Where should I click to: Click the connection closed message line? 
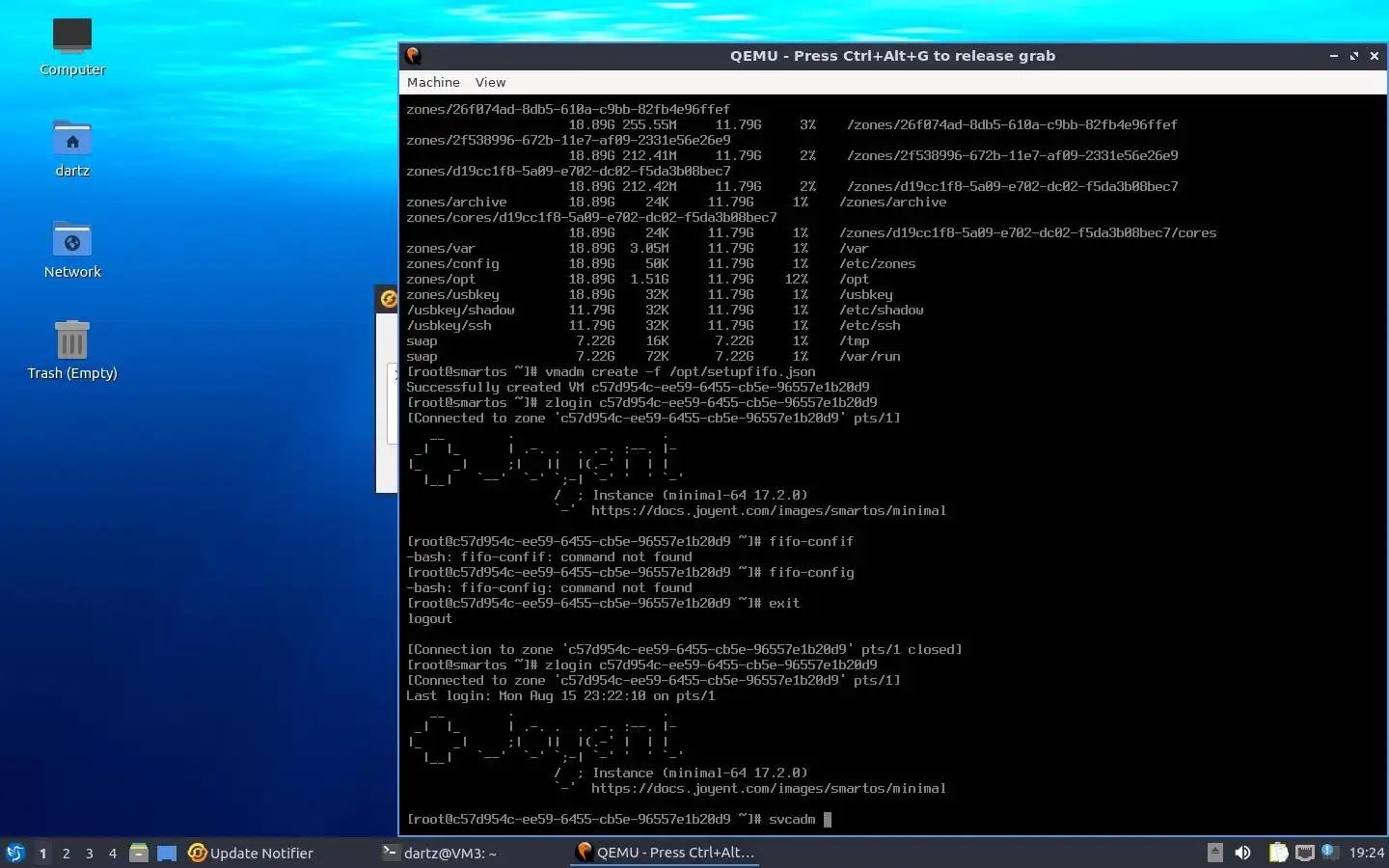tap(684, 649)
